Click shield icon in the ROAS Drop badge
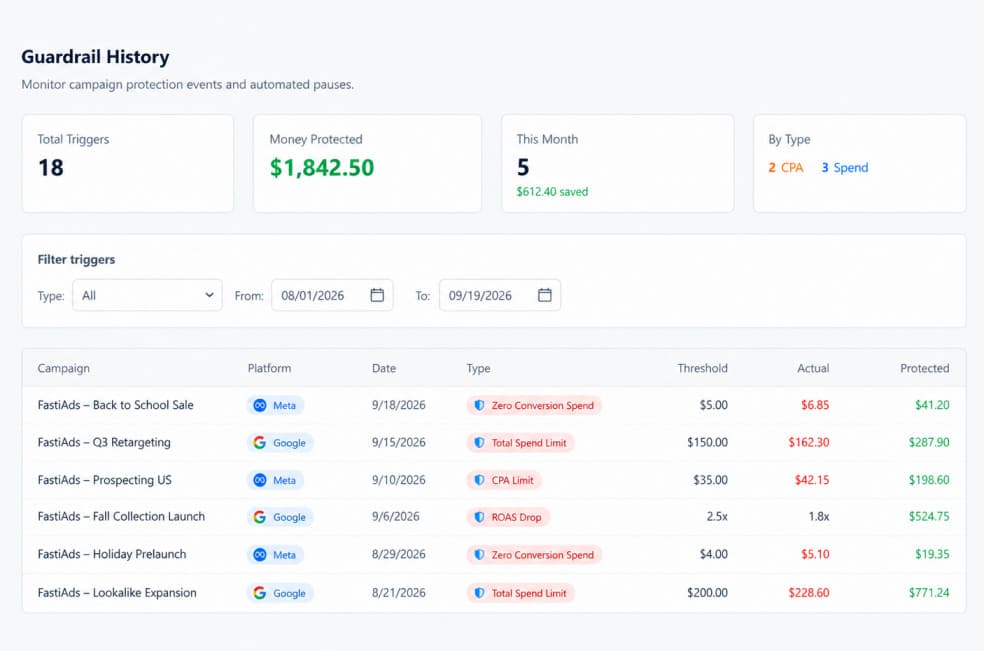 (x=479, y=517)
